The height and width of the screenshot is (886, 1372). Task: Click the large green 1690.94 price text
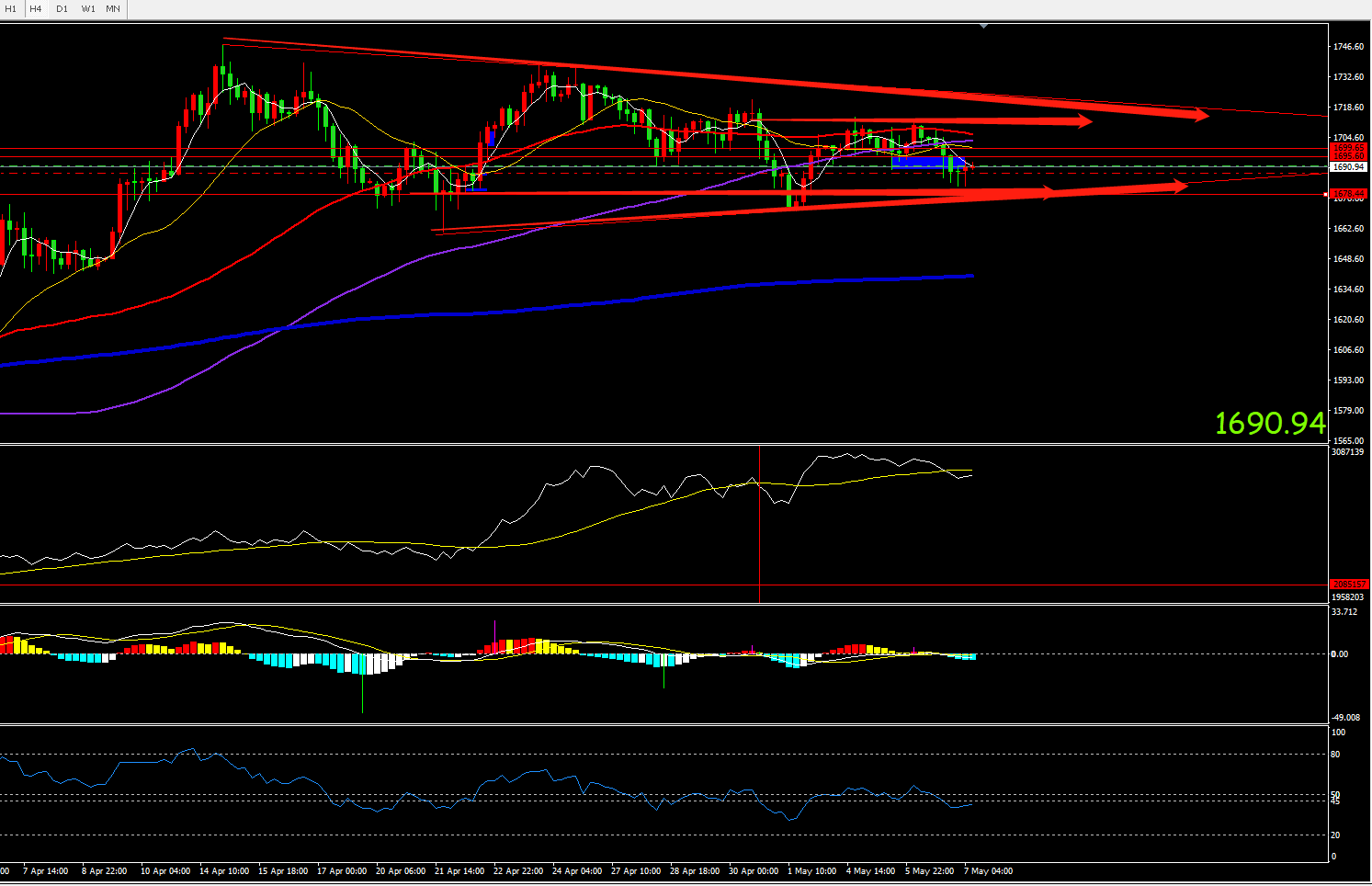(1269, 423)
